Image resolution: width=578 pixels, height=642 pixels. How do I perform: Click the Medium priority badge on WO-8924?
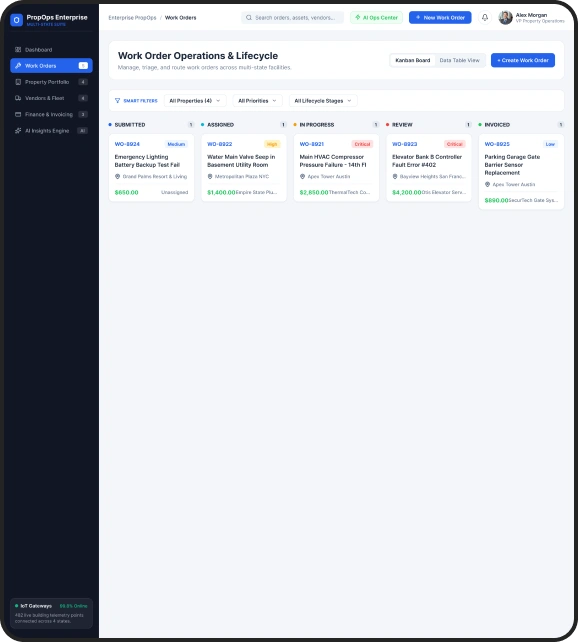[x=176, y=144]
